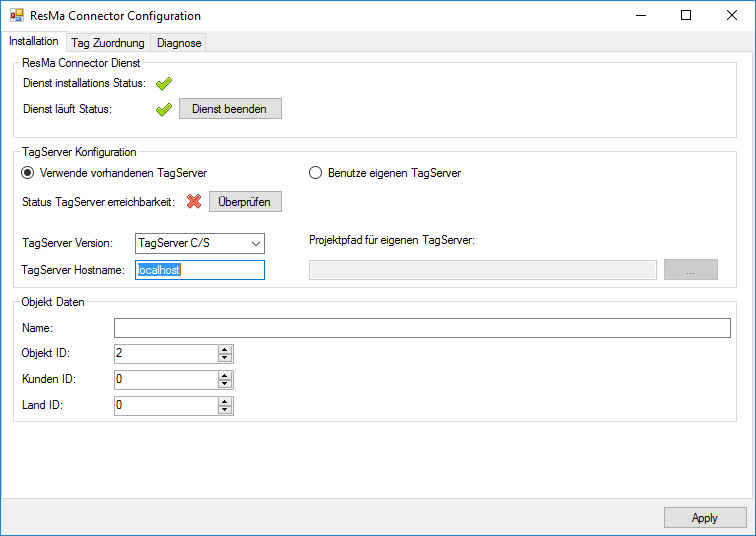Viewport: 756px width, 536px height.
Task: Open the Diagnose tab
Action: tap(179, 43)
